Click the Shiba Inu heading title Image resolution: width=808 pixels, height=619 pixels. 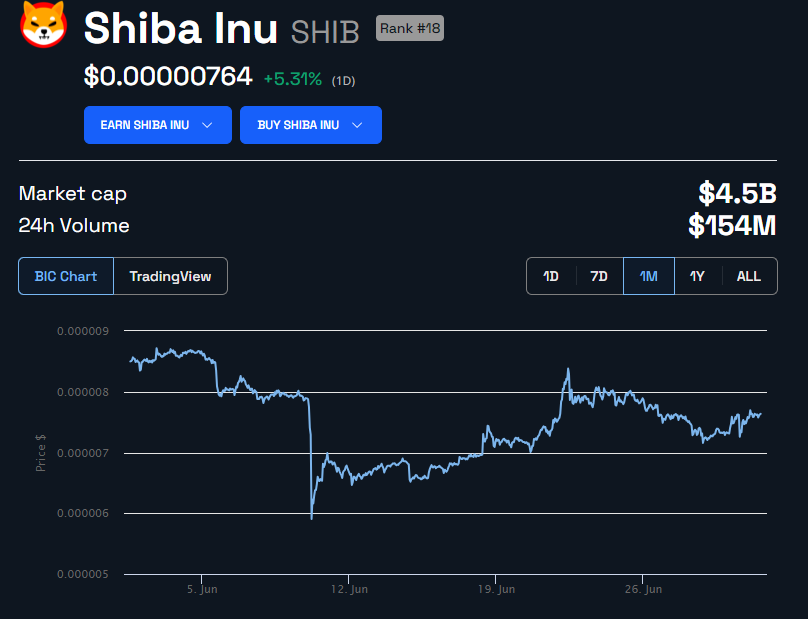tap(181, 29)
